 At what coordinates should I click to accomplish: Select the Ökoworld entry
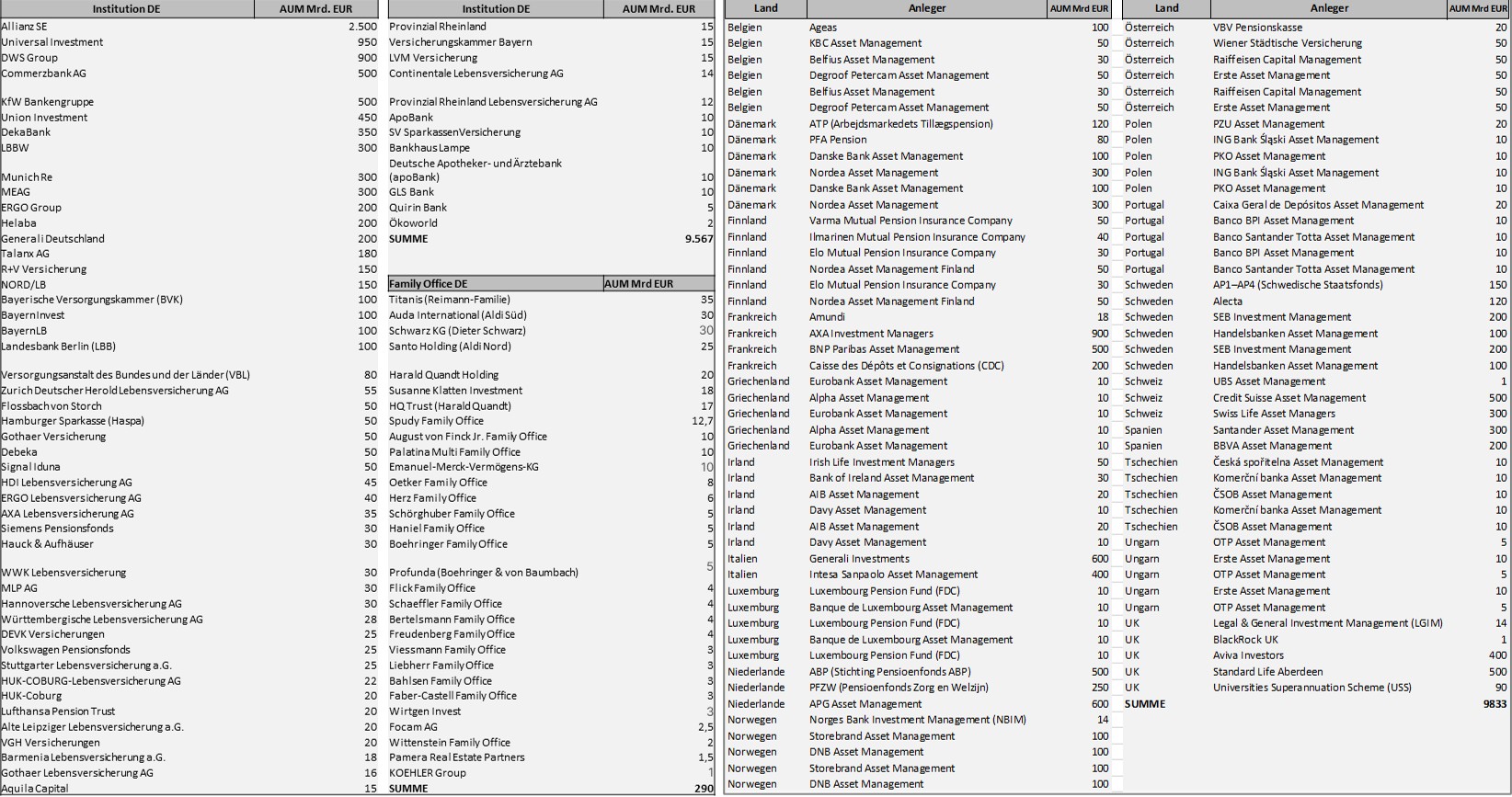(x=413, y=223)
